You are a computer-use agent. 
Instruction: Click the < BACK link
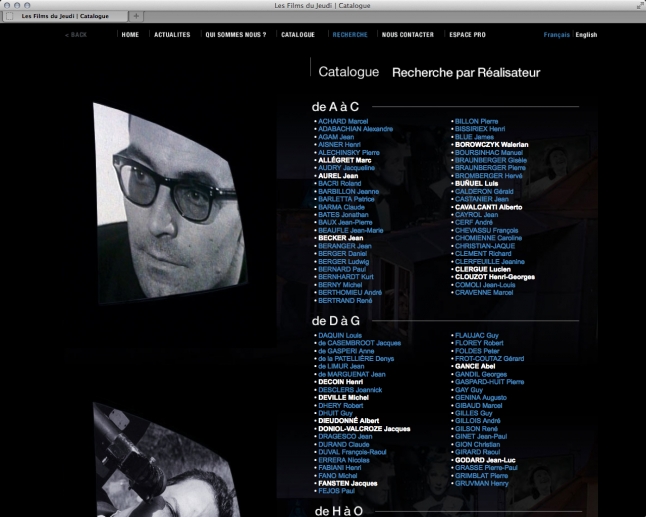pos(76,34)
